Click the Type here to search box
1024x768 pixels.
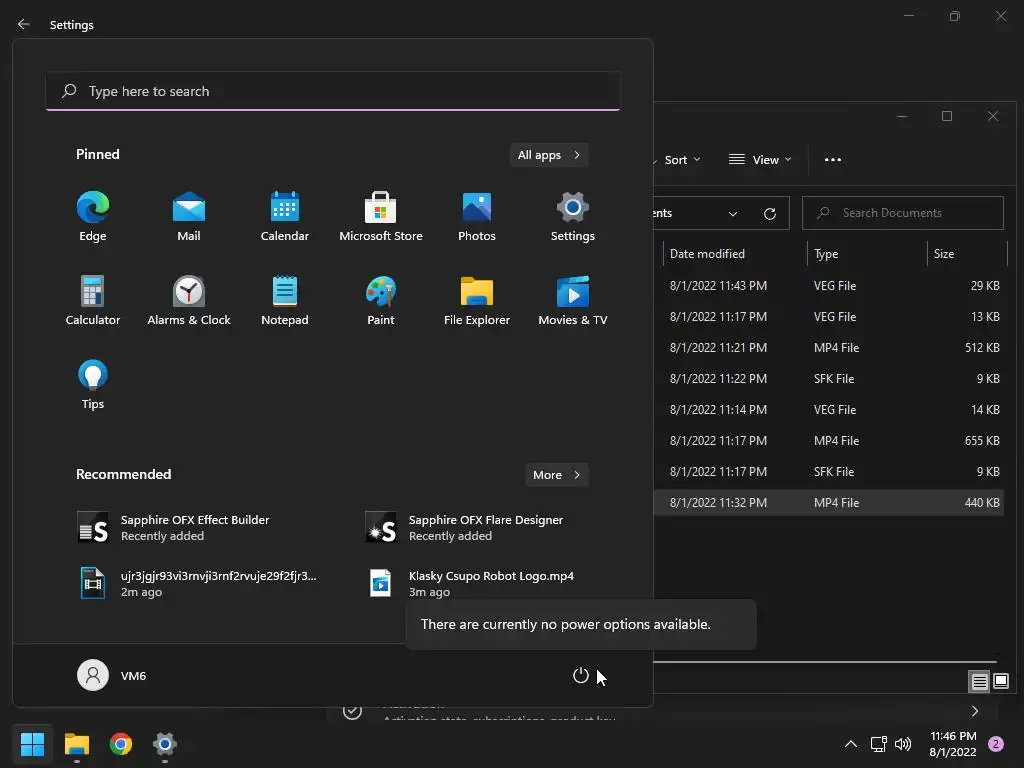coord(333,91)
